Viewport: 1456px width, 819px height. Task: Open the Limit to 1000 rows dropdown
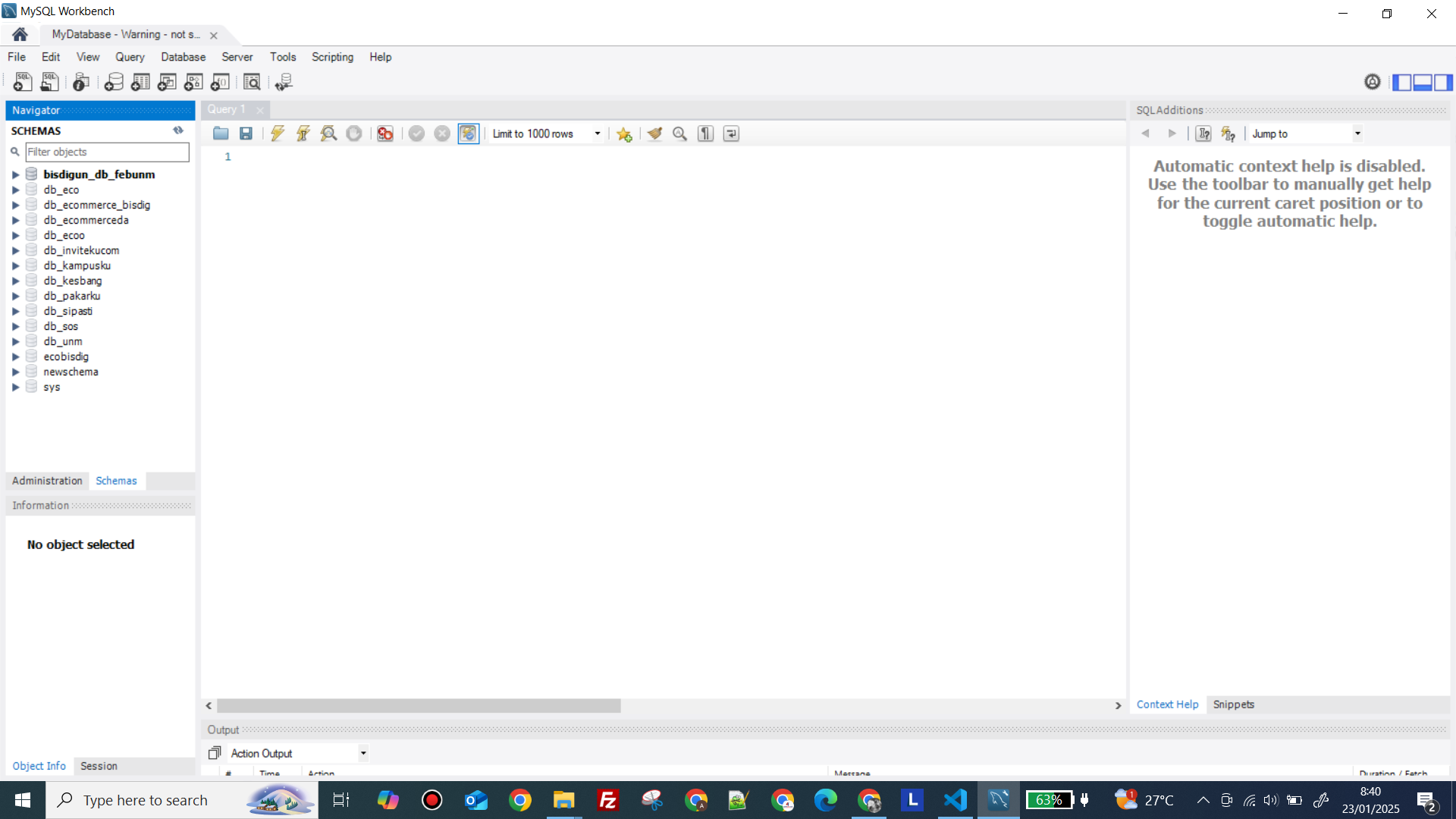tap(598, 133)
